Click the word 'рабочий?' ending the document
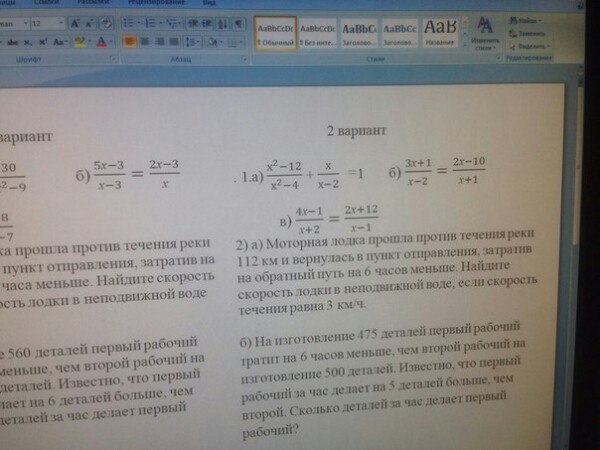 pos(270,431)
